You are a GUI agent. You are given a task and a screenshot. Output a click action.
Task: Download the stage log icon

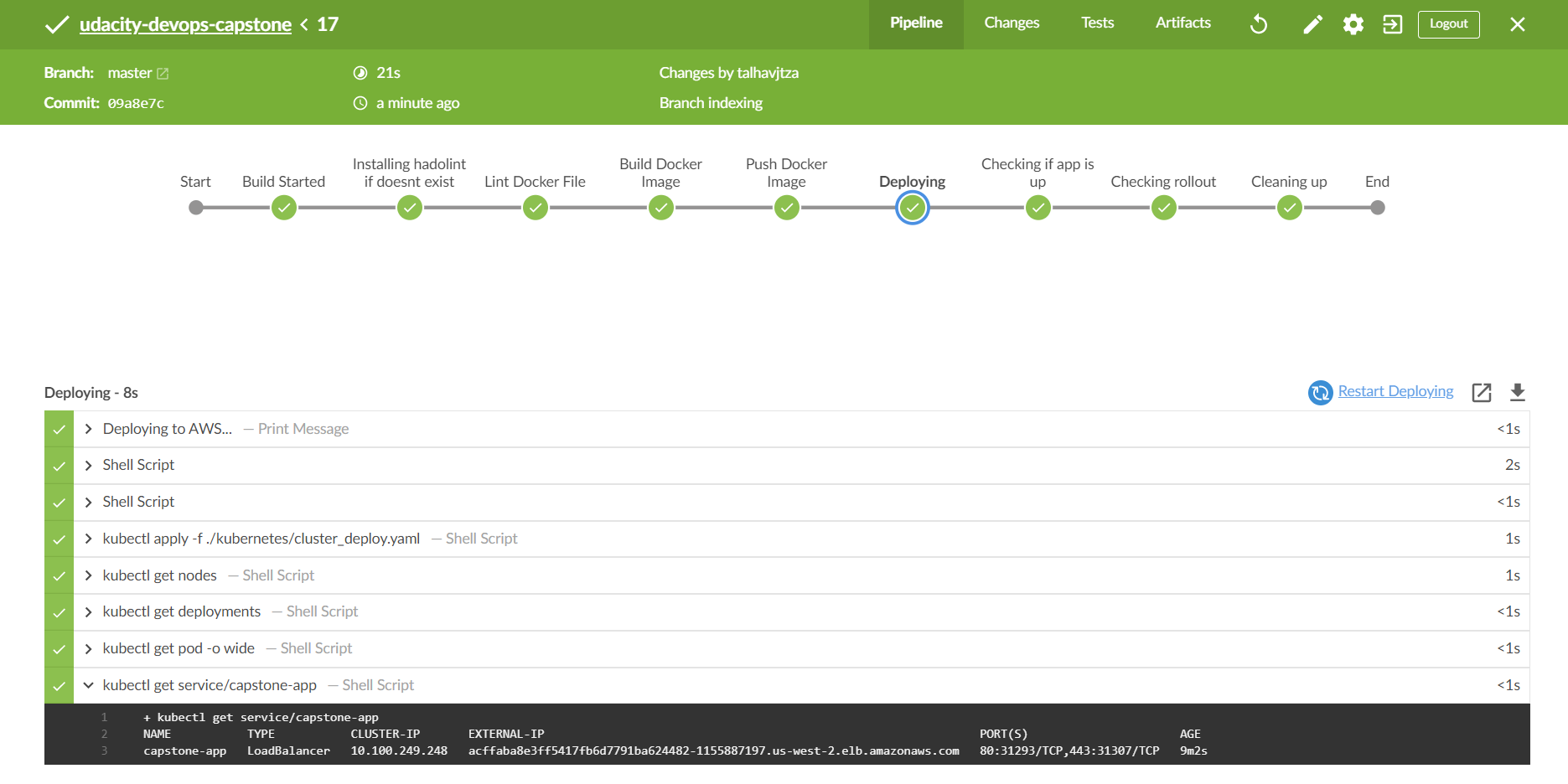coord(1518,392)
